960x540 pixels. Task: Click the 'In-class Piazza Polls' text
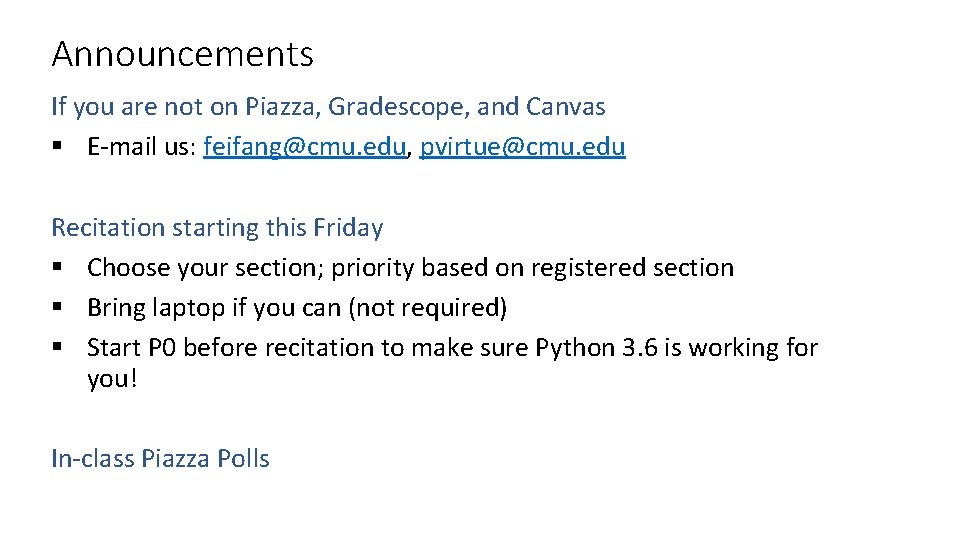[x=160, y=459]
